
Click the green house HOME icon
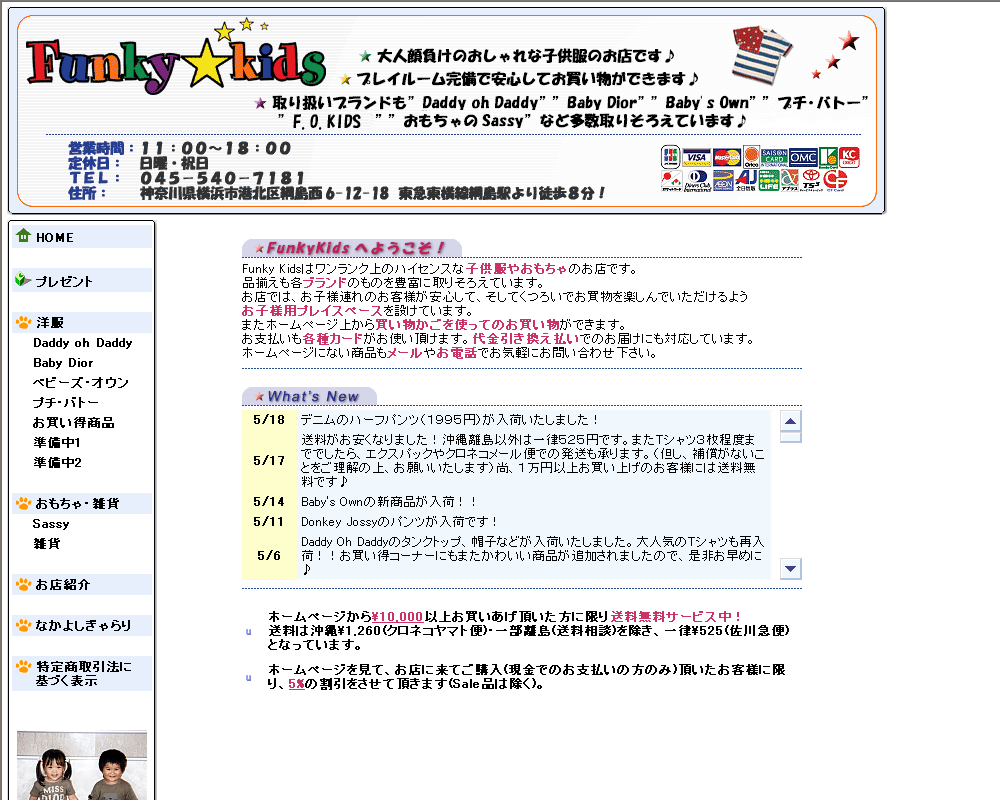coord(24,236)
